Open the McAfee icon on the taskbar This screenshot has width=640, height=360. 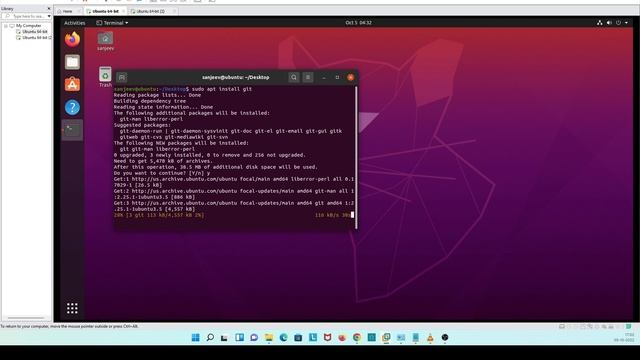pyautogui.click(x=327, y=337)
